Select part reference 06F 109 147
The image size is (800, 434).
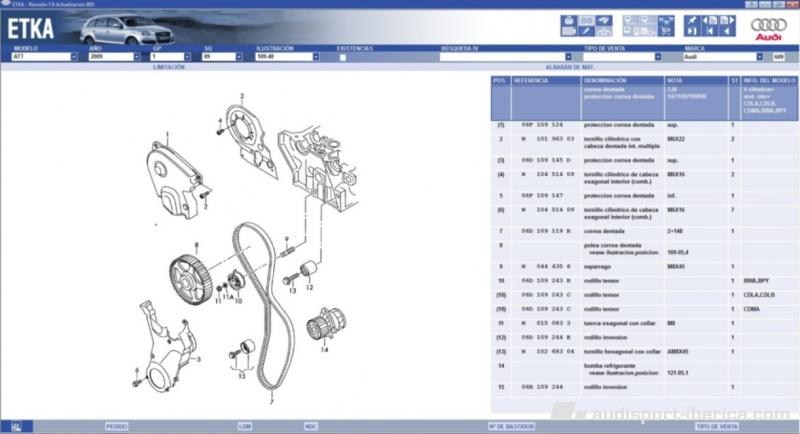pyautogui.click(x=542, y=196)
